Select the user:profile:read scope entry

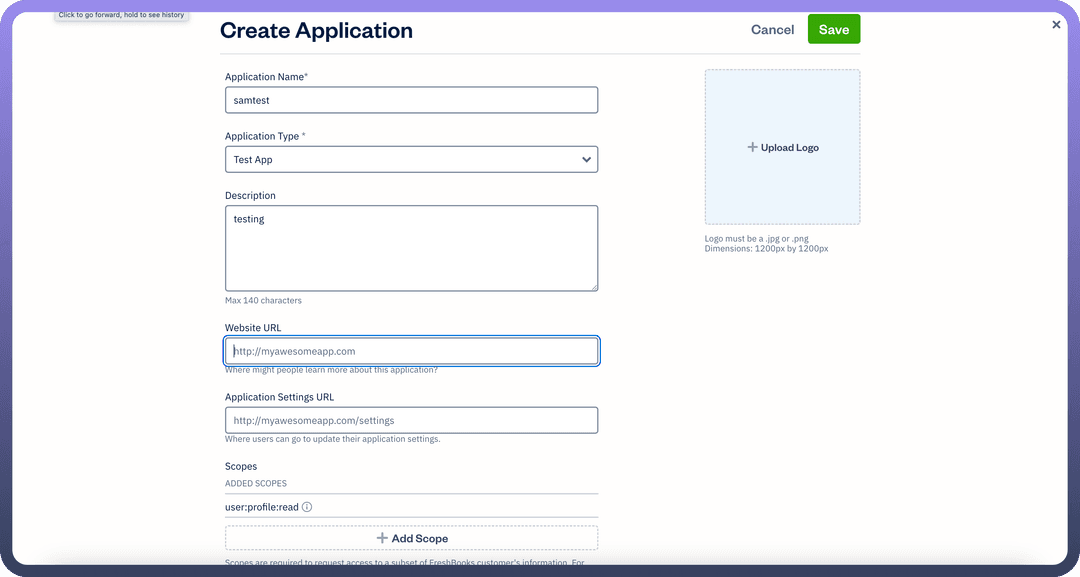click(x=262, y=507)
